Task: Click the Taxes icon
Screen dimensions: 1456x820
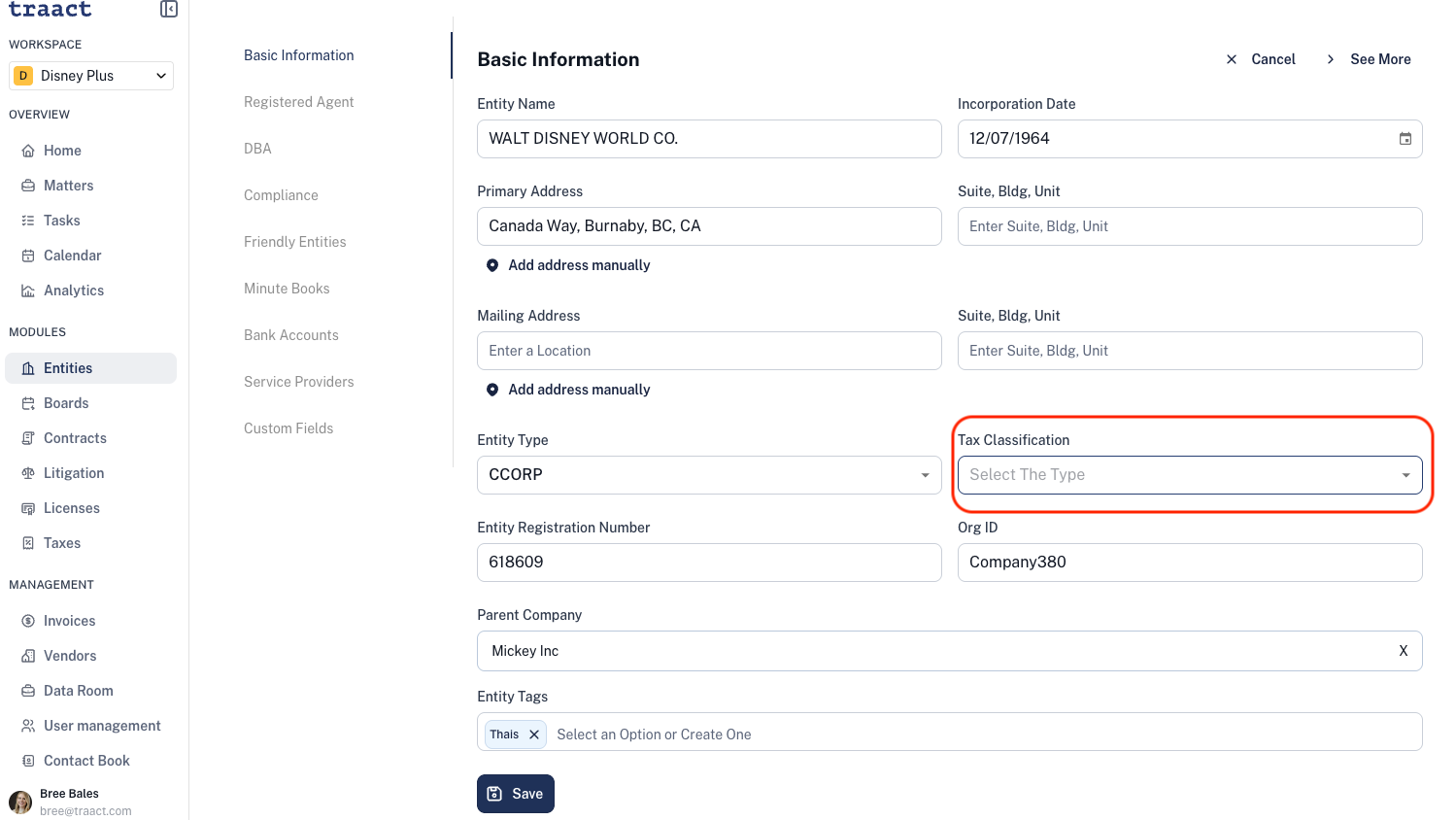Action: 28,543
